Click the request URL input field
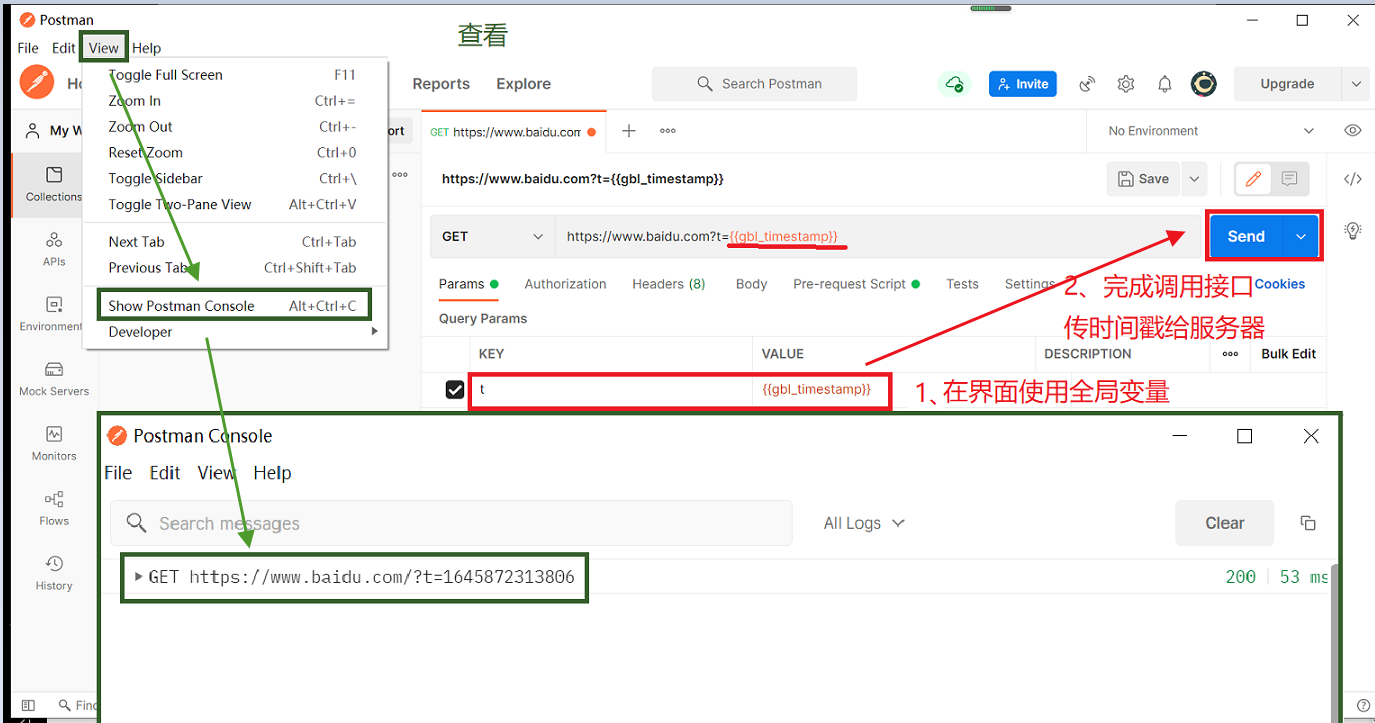Screen dimensions: 1375x723 click(877, 236)
